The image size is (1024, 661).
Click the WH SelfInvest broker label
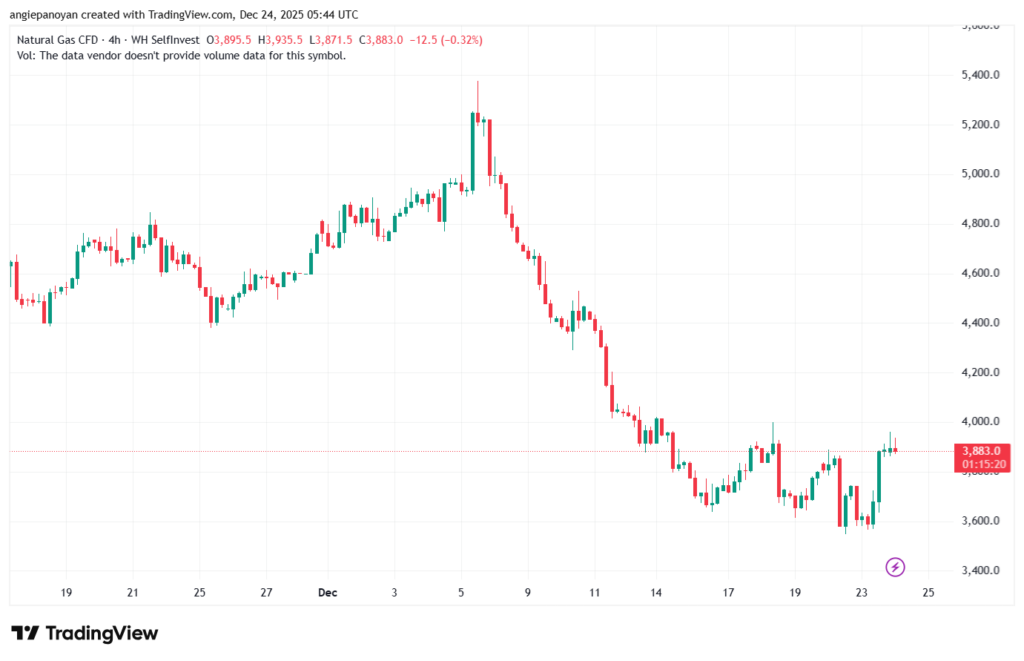pyautogui.click(x=169, y=39)
